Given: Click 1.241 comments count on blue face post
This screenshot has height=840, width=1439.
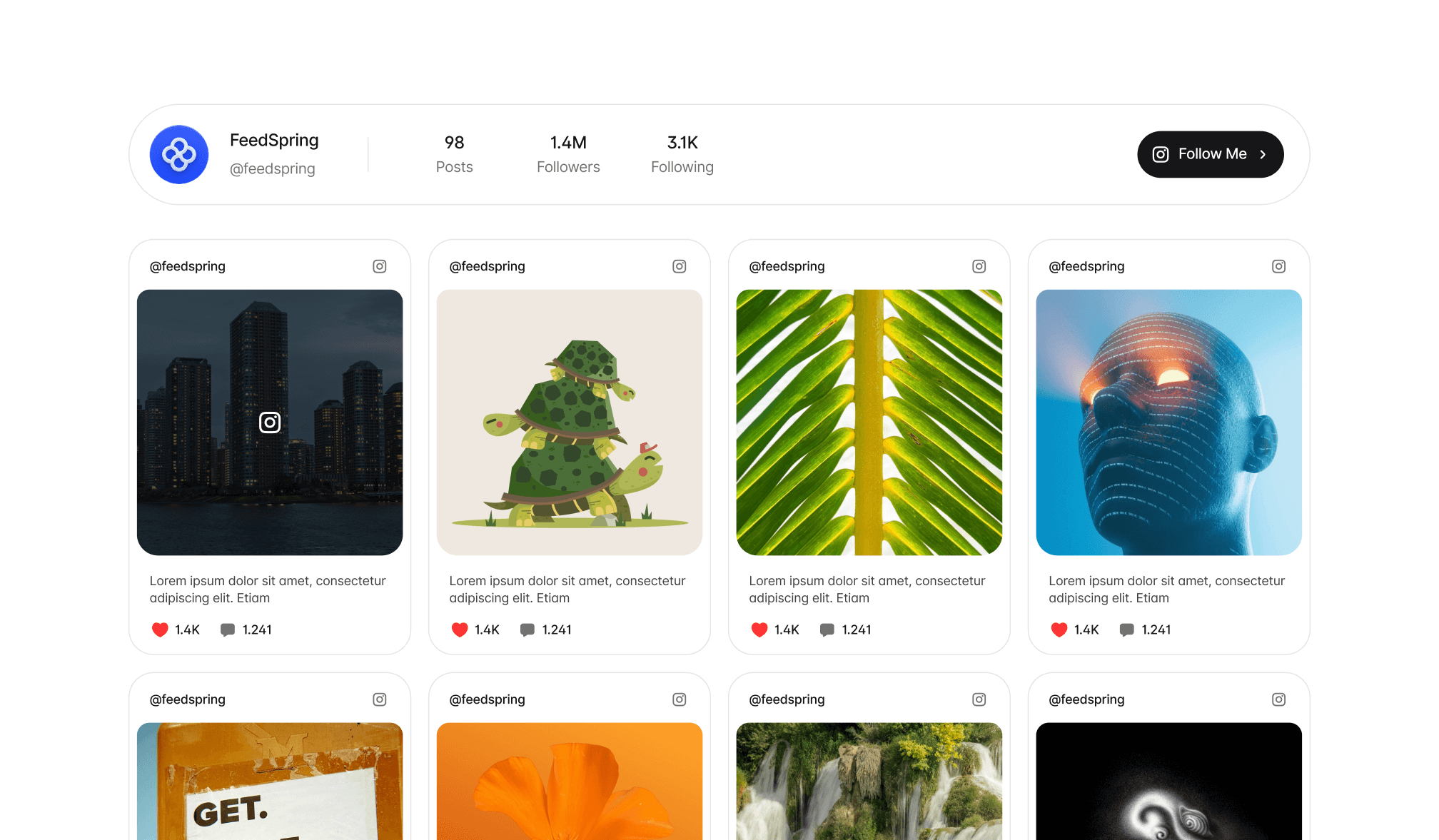Looking at the screenshot, I should point(1156,629).
